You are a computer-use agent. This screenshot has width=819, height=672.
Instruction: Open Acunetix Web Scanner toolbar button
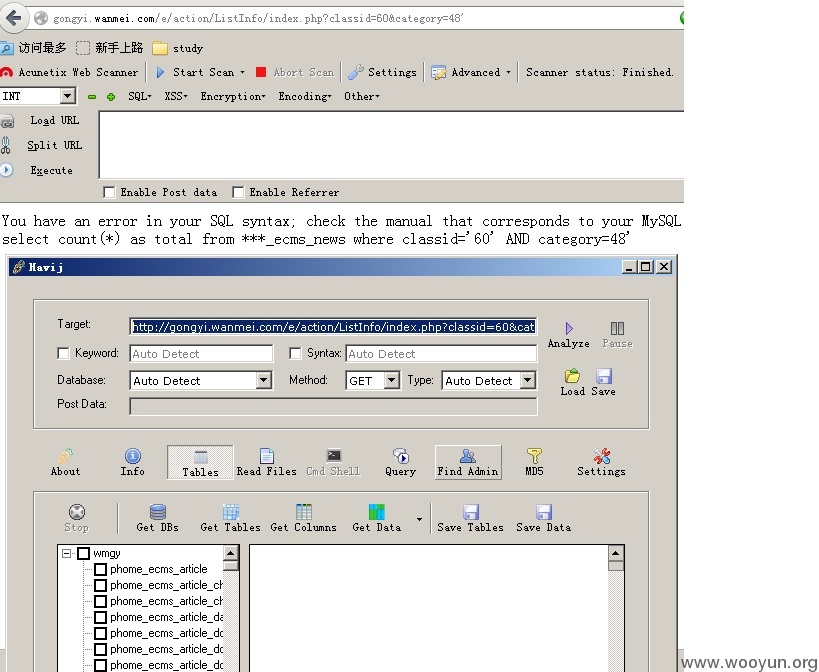click(x=70, y=72)
